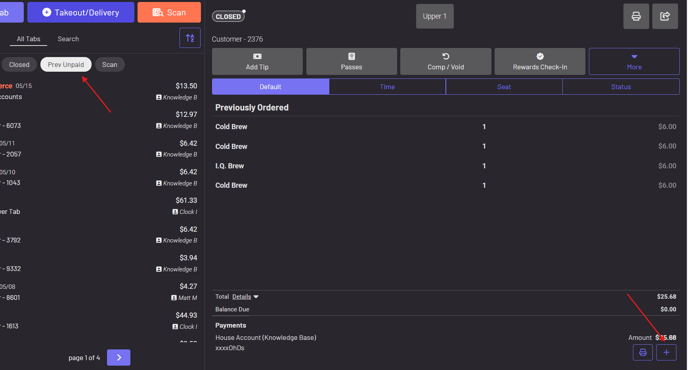Toggle the Scan filter chip
This screenshot has height=370, width=688.
tap(110, 65)
